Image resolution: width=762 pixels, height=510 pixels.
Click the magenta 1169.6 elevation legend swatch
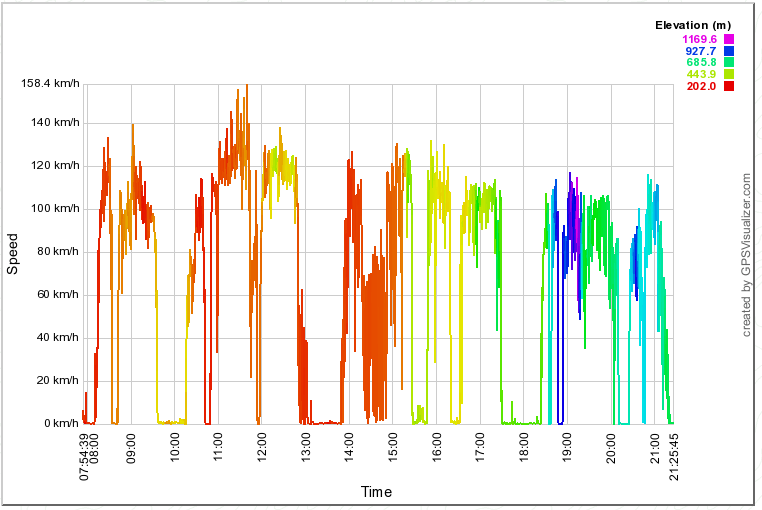click(x=729, y=39)
